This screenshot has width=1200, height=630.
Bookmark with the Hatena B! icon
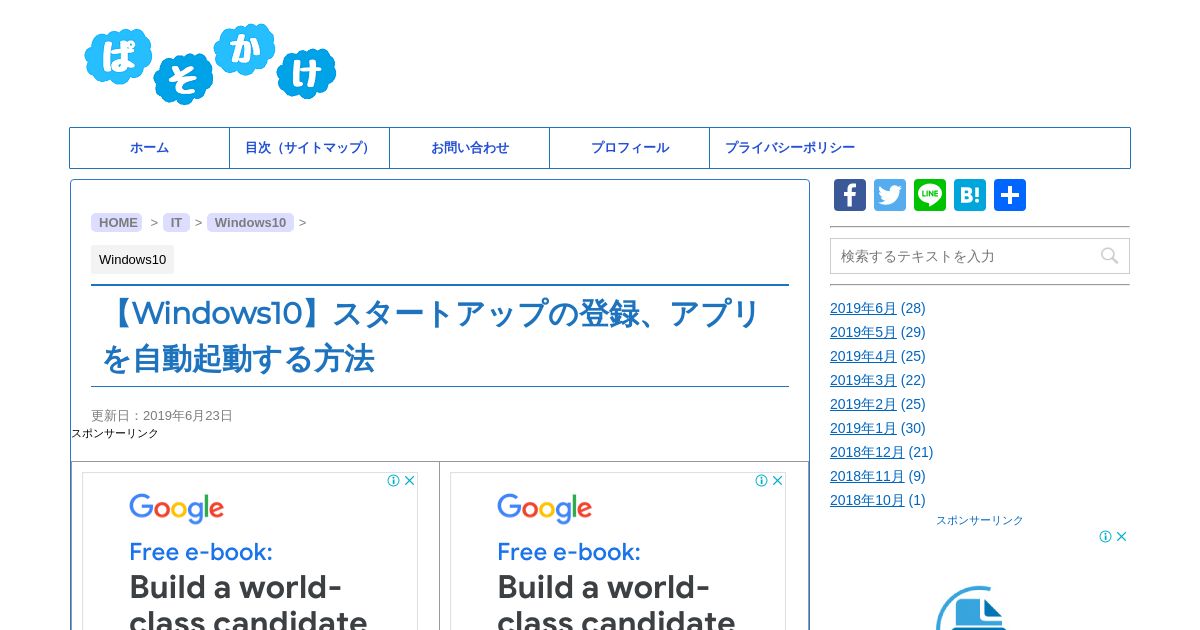click(970, 195)
